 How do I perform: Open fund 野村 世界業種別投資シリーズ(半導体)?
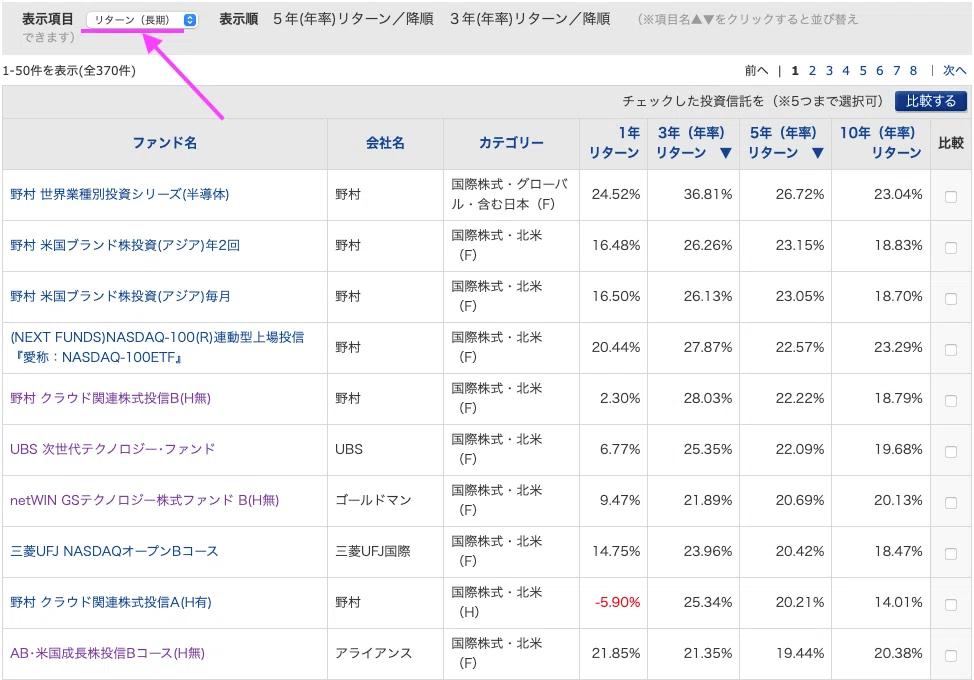tap(119, 194)
